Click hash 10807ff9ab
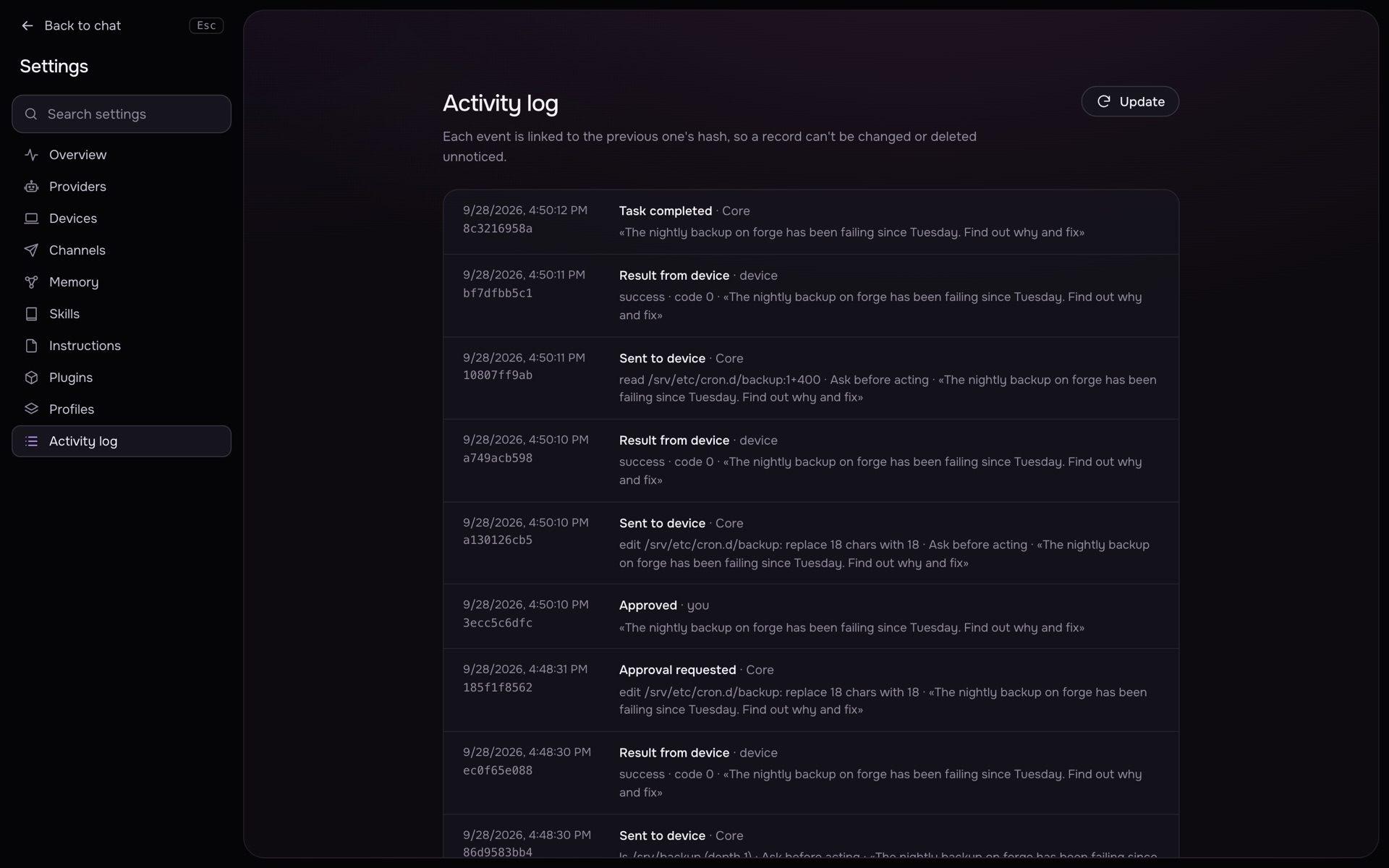 pyautogui.click(x=498, y=375)
